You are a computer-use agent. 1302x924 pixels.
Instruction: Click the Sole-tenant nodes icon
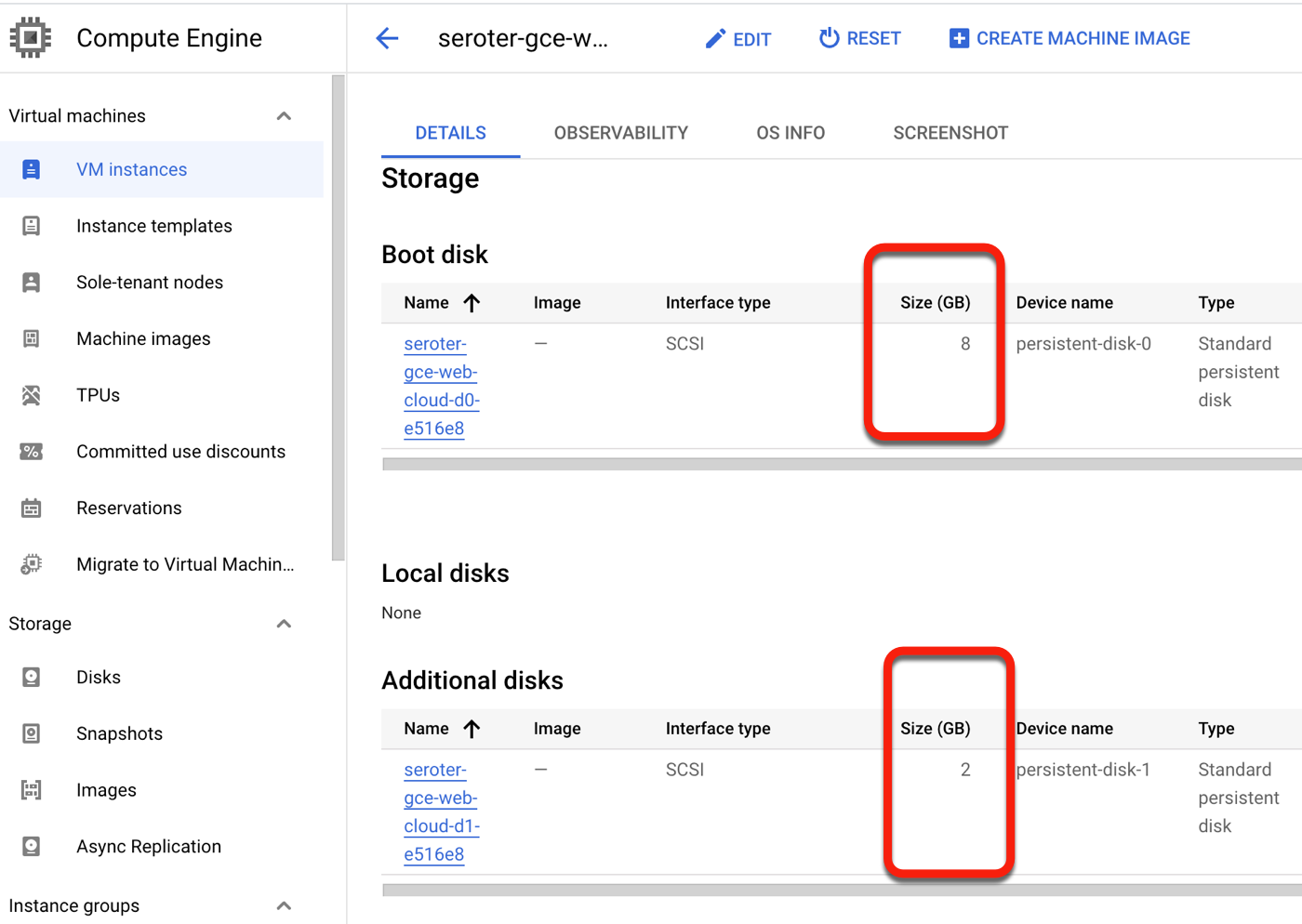point(31,283)
